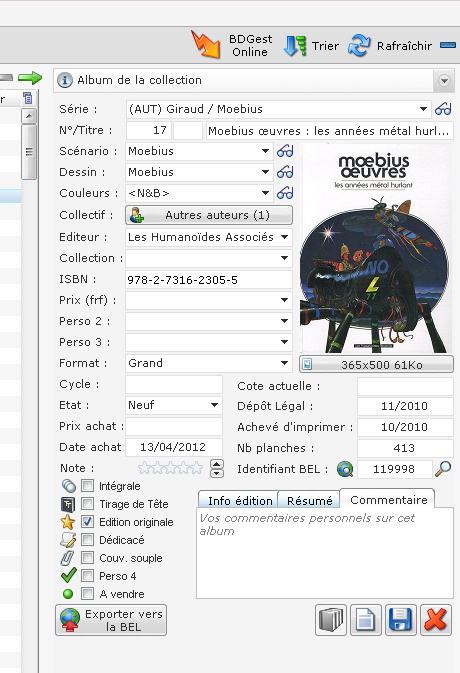Click the Couv. souple paperclip icon

click(x=67, y=558)
